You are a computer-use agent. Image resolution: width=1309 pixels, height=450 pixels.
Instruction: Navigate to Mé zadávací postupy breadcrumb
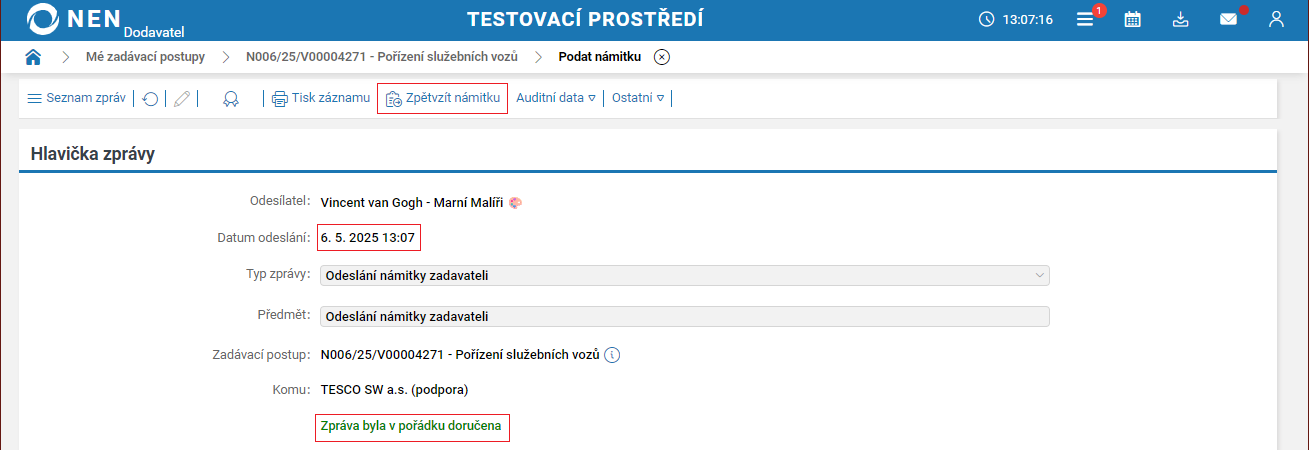pyautogui.click(x=145, y=57)
